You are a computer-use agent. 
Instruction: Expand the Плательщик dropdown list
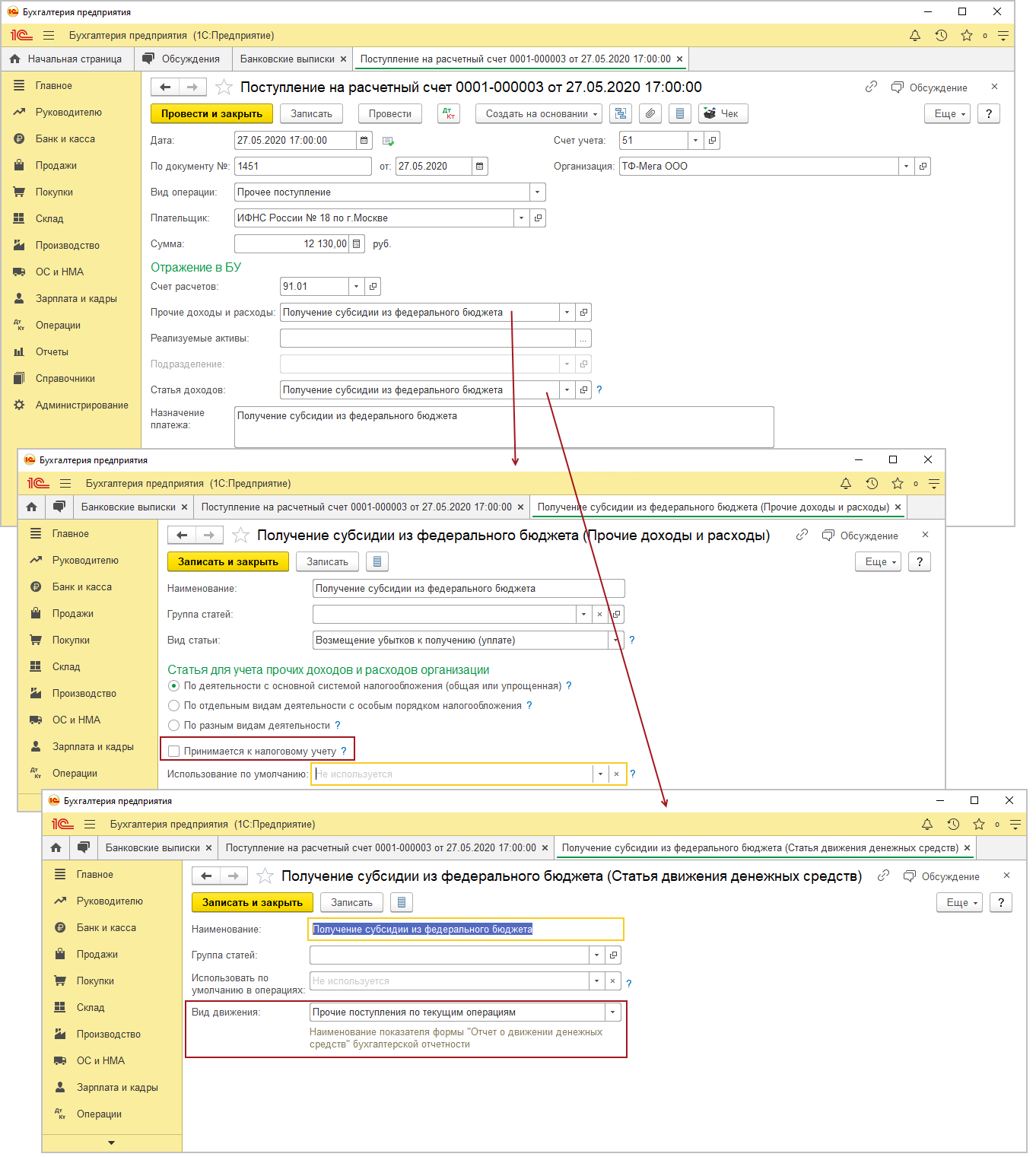(522, 218)
